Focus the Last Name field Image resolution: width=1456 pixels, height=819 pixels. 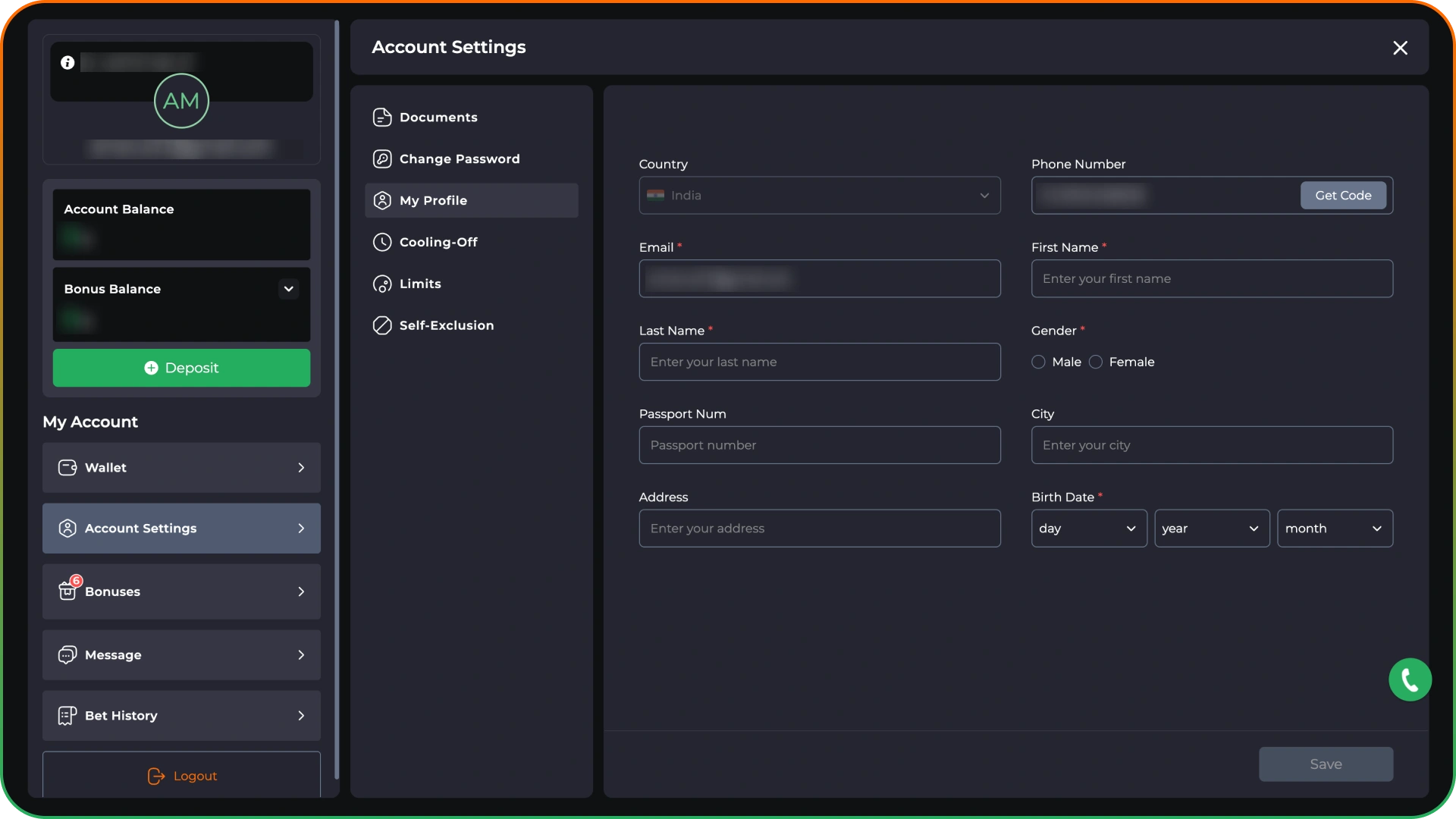820,362
